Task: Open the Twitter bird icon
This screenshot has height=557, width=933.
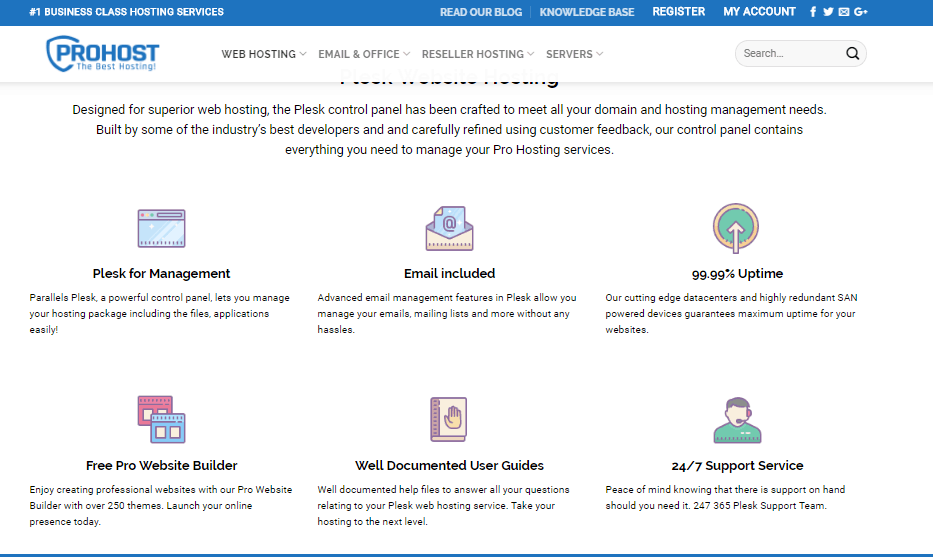Action: [828, 12]
